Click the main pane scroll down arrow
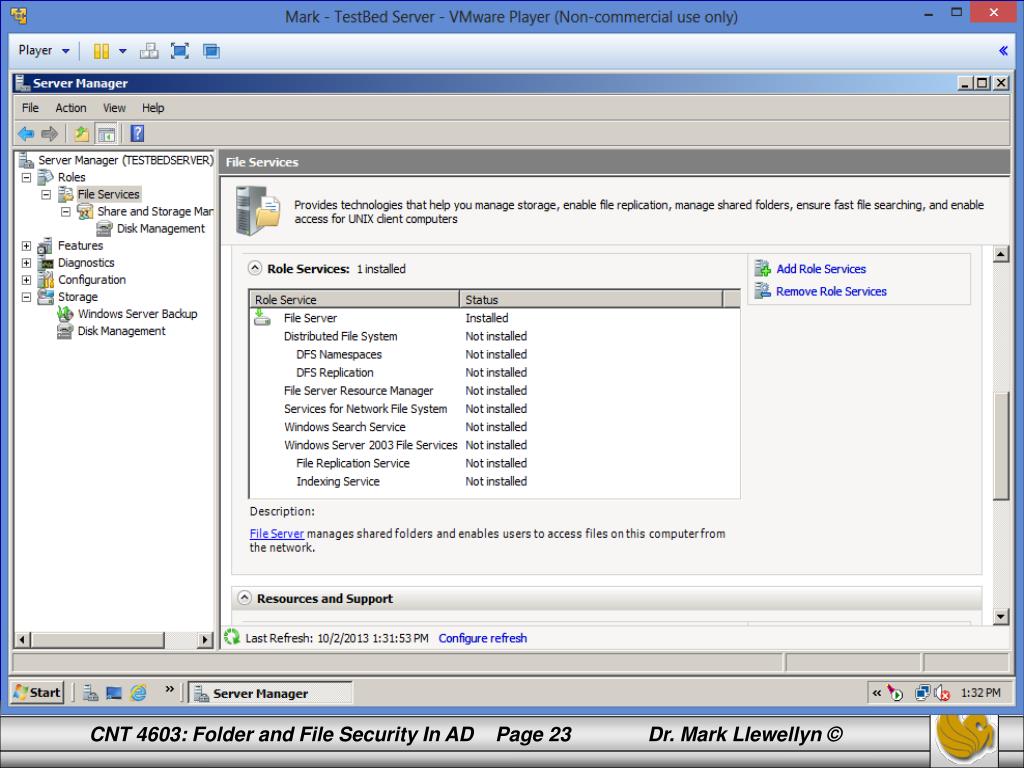 tap(1000, 616)
